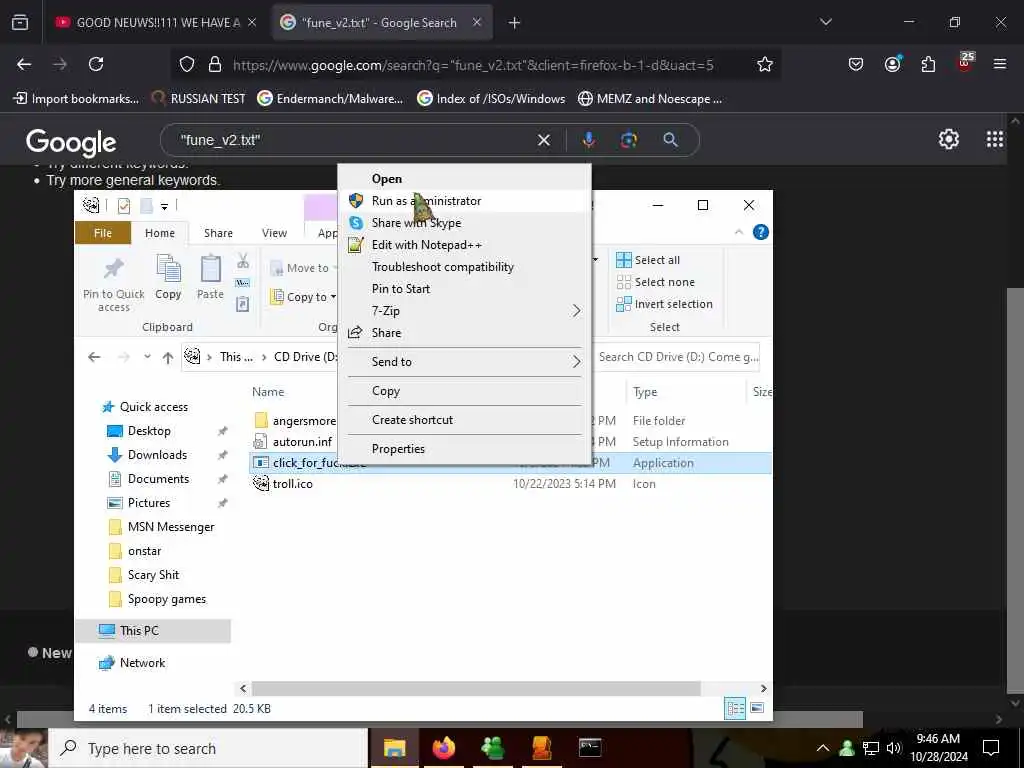The height and width of the screenshot is (768, 1024).
Task: Click the Explorer horizontal scrollbar
Action: coord(475,688)
